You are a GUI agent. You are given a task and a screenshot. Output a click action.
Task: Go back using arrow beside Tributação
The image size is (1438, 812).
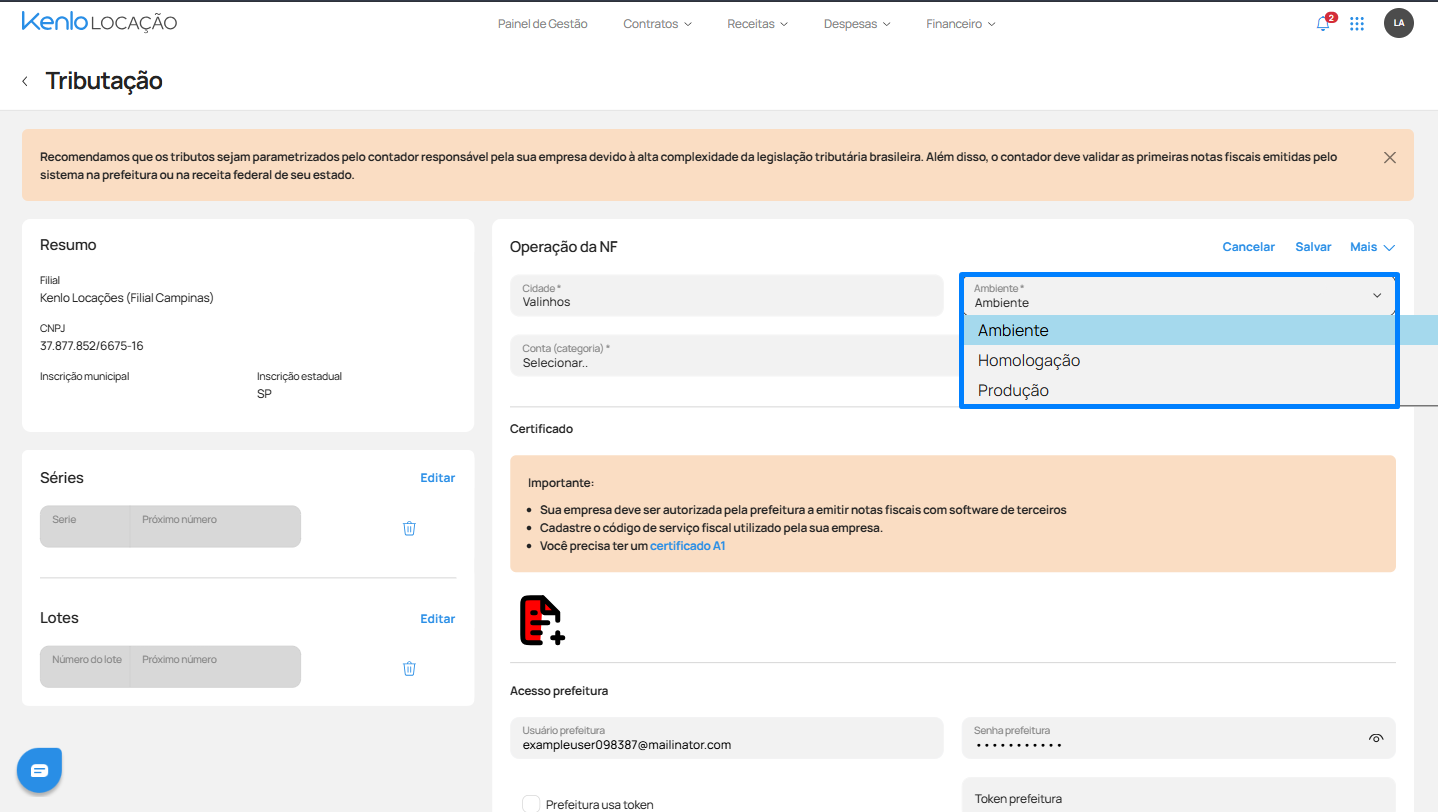25,81
